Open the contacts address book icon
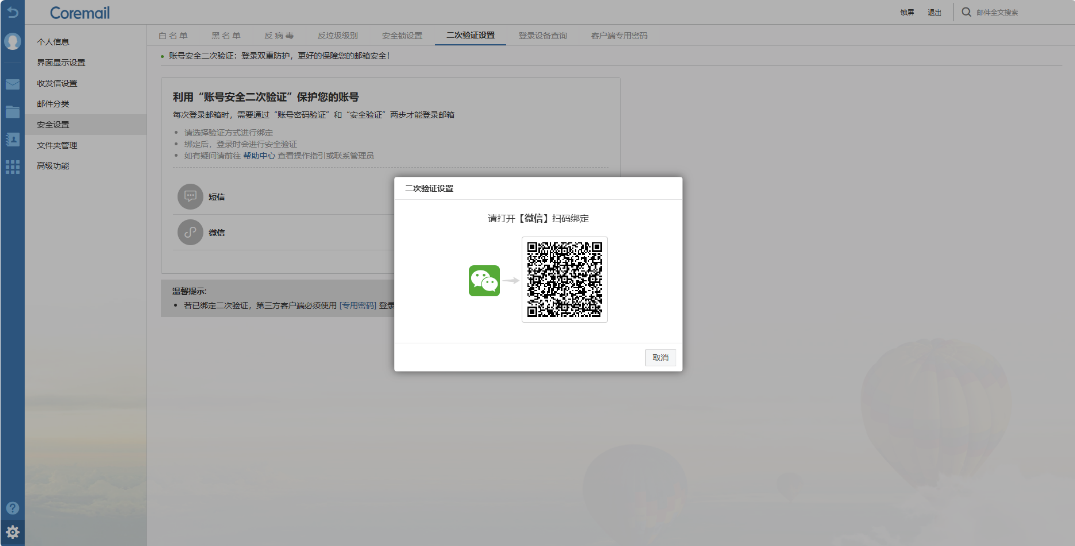Screen dimensions: 1075x546 tap(12, 140)
